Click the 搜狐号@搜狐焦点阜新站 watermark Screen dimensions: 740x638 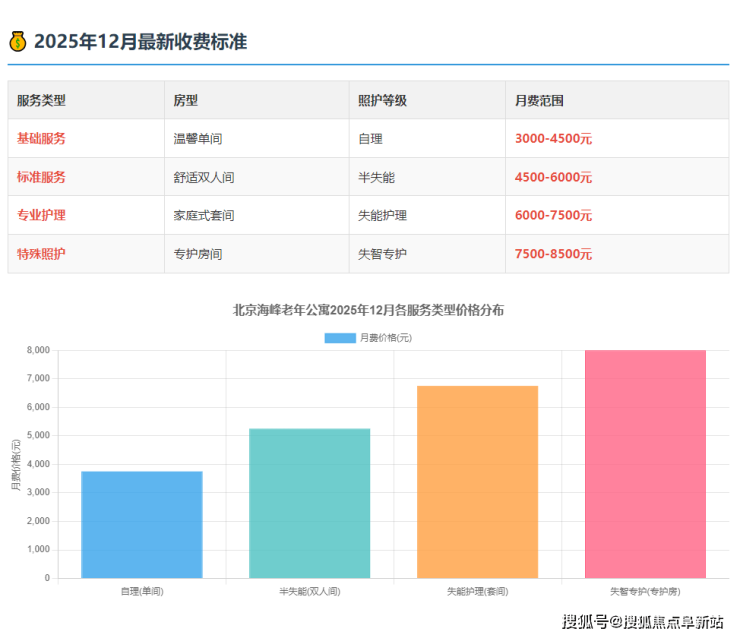click(x=642, y=621)
